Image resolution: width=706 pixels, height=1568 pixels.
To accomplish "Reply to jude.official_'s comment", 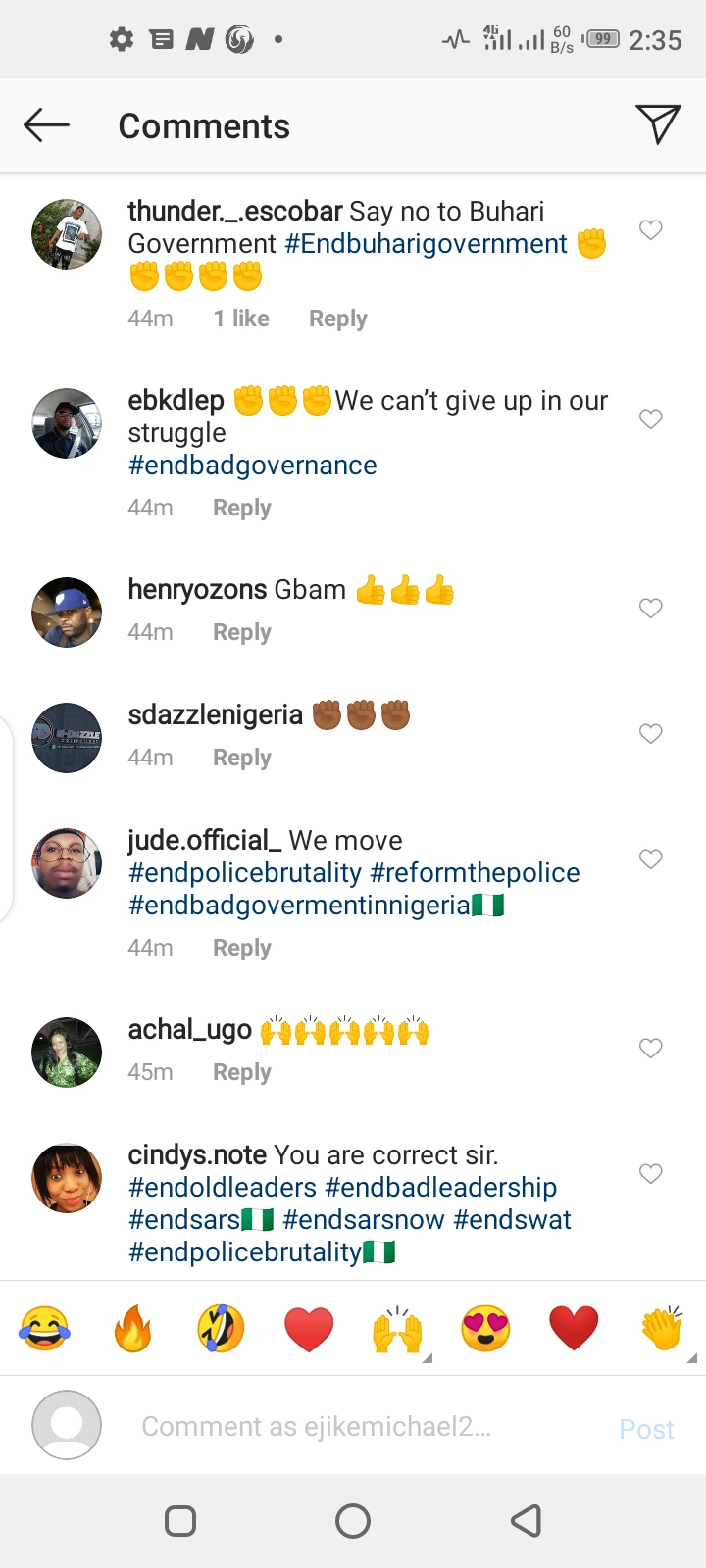I will pos(242,948).
